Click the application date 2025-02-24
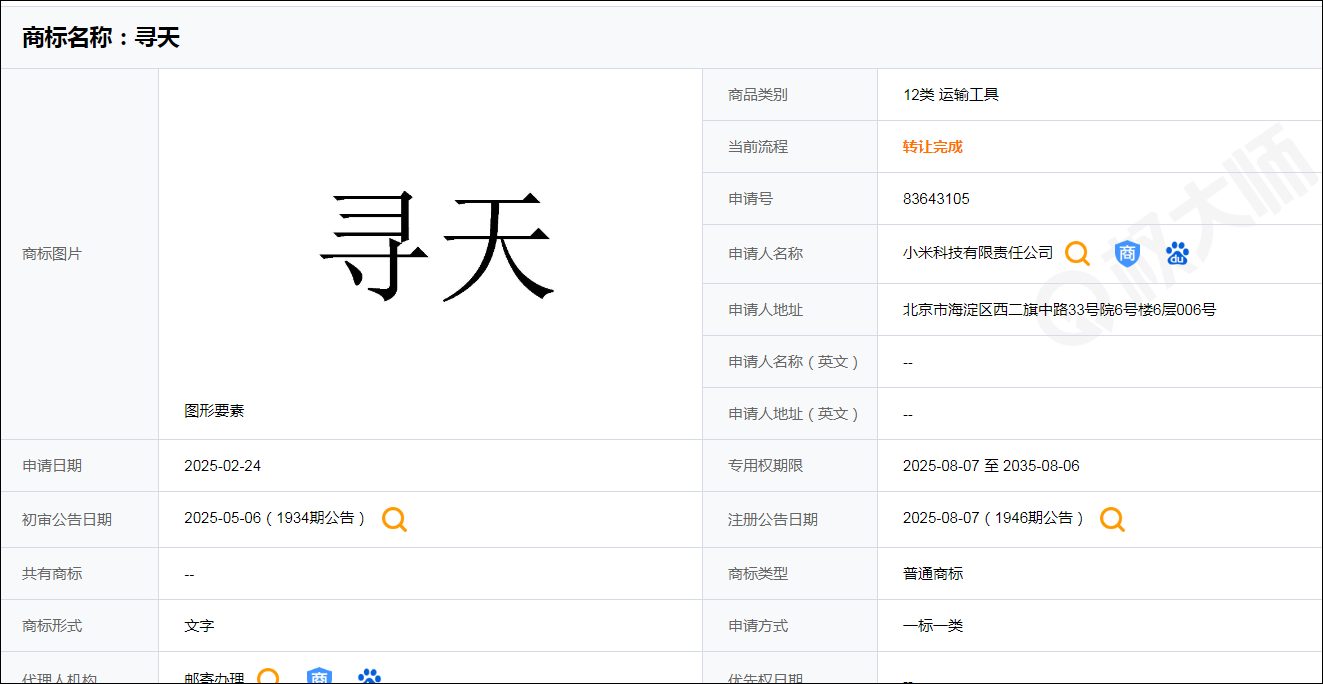This screenshot has width=1323, height=684. (222, 466)
